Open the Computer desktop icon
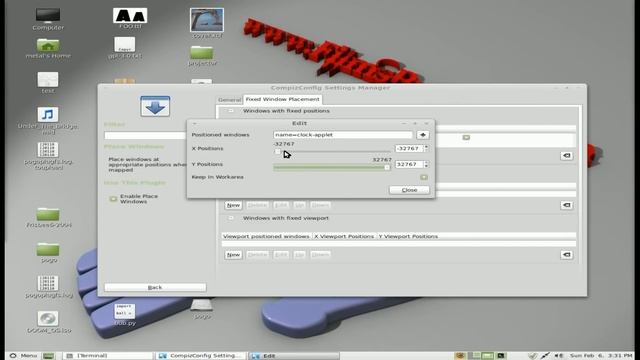This screenshot has height=360, width=640. pos(48,16)
